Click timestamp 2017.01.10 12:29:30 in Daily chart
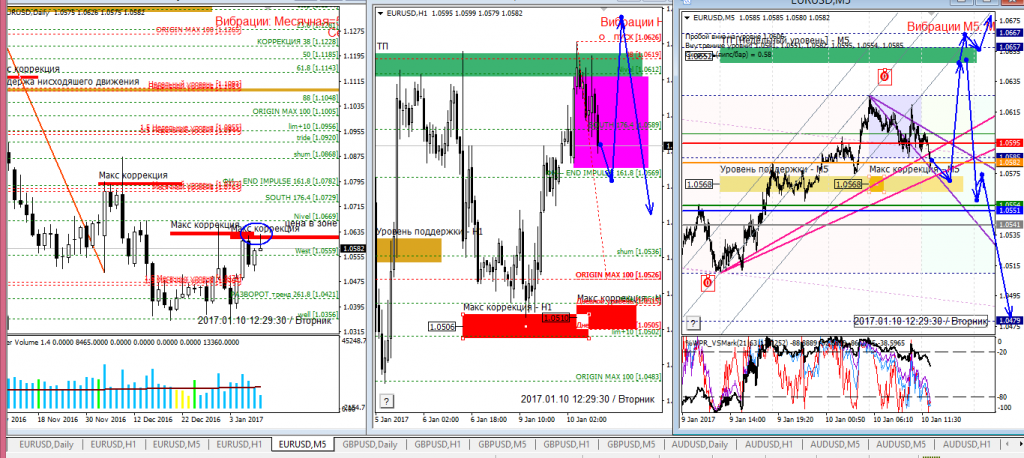Viewport: 1024px width, 458px height. [264, 320]
